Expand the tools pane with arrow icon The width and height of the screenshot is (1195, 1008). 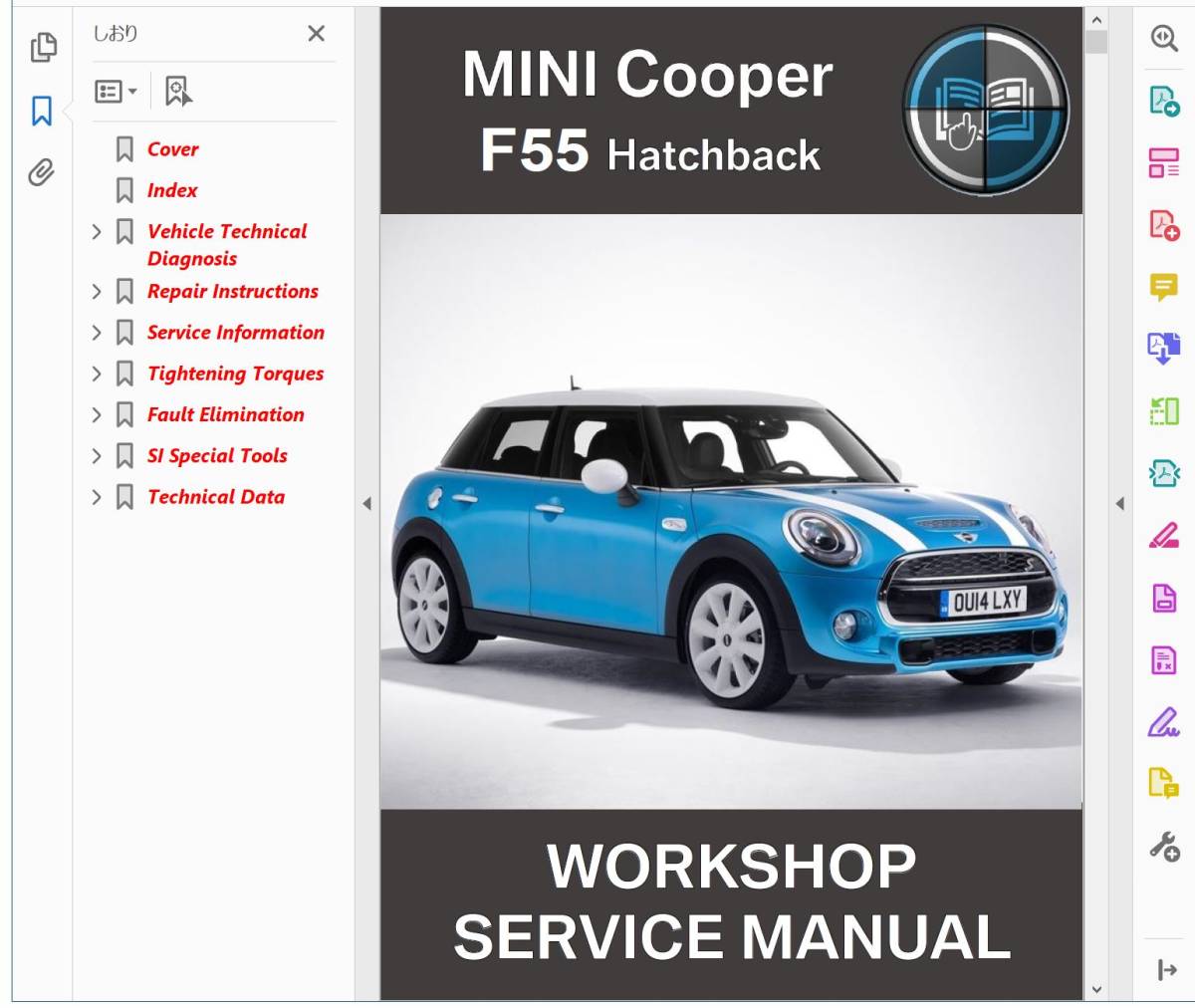click(x=1167, y=969)
